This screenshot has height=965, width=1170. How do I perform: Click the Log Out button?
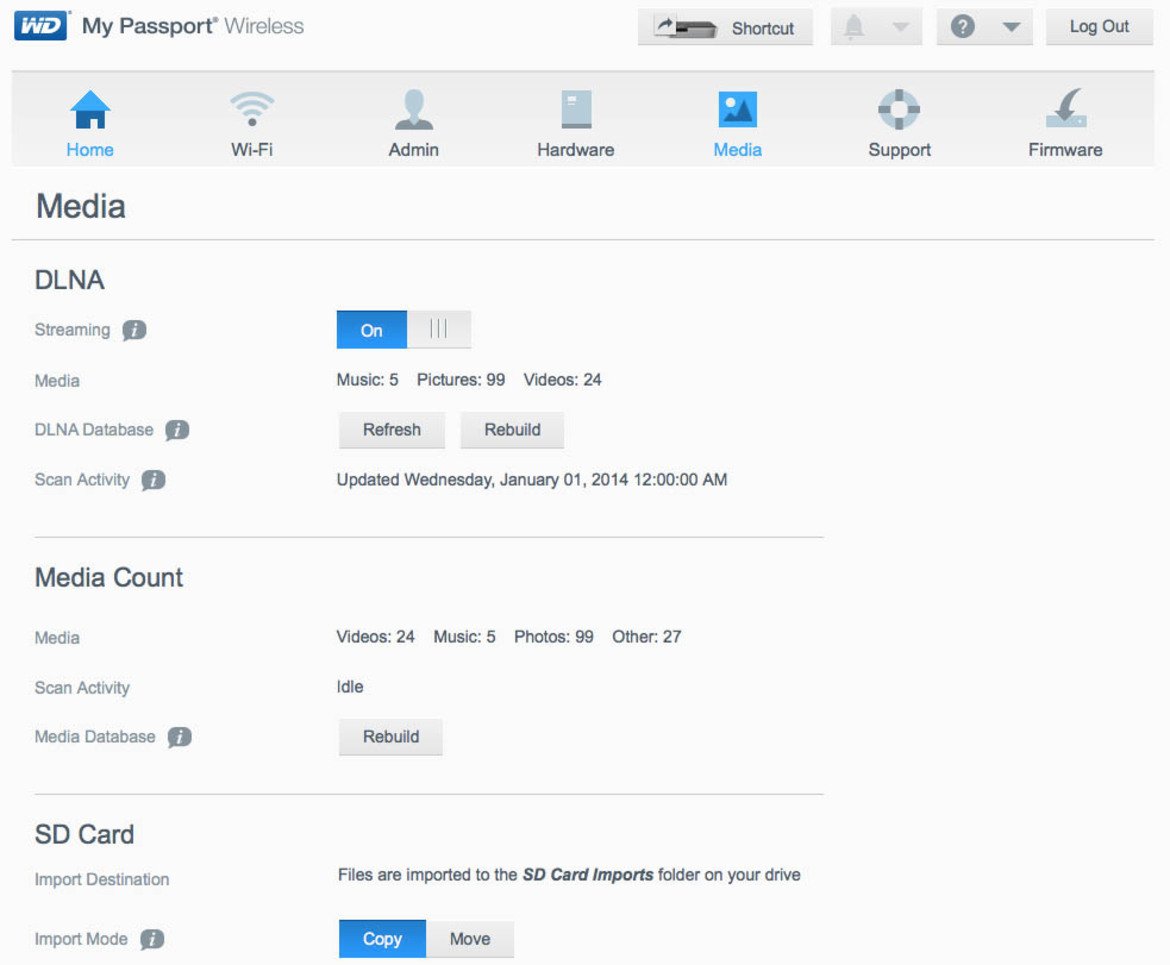pyautogui.click(x=1099, y=27)
